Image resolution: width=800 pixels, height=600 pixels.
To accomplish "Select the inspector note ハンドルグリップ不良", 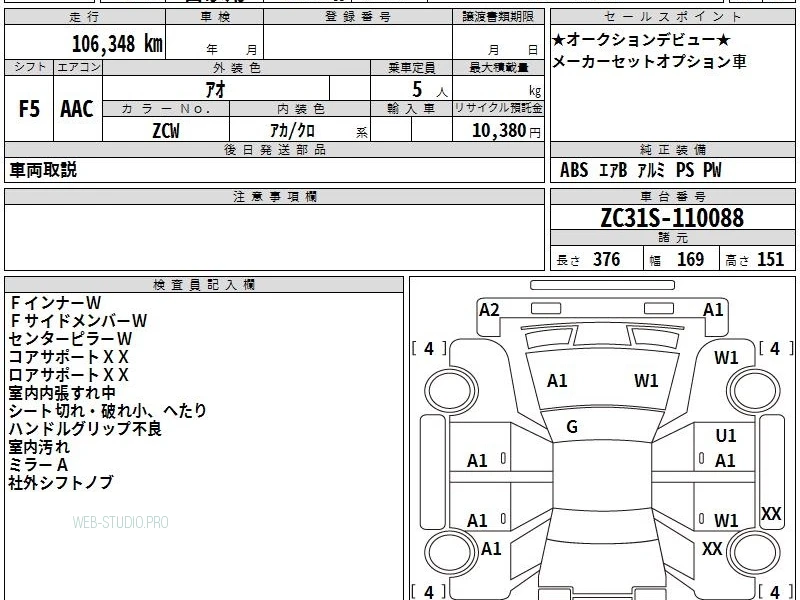I will 85,429.
